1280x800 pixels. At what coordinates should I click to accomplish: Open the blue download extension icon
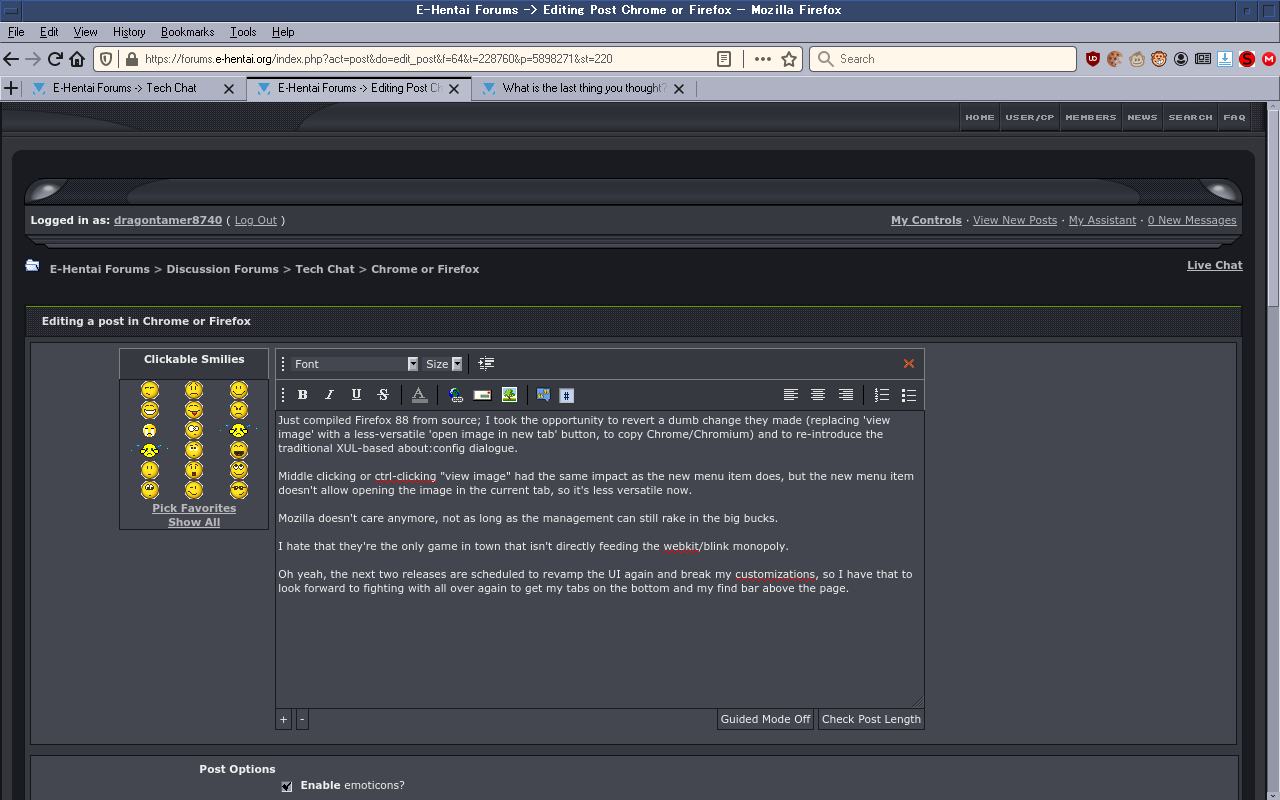click(x=1225, y=59)
